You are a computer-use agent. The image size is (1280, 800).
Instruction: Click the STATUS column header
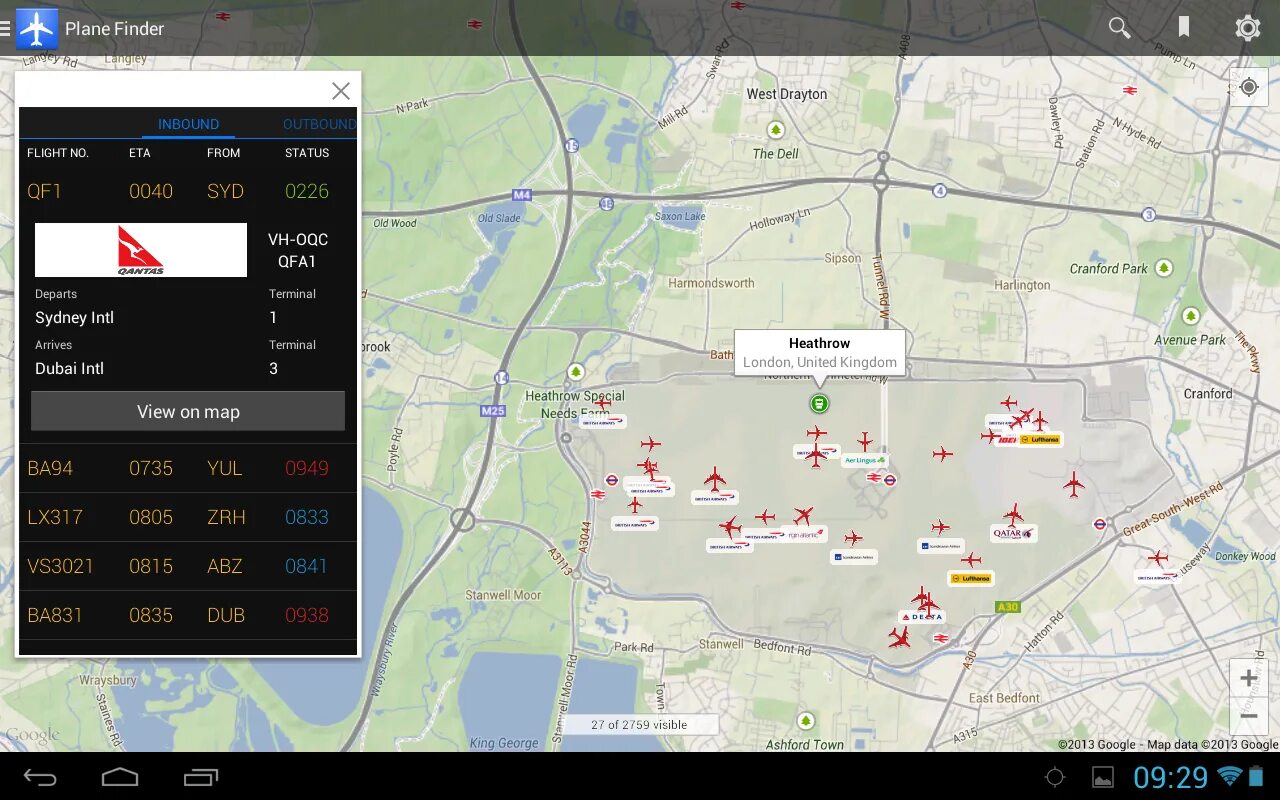[307, 153]
